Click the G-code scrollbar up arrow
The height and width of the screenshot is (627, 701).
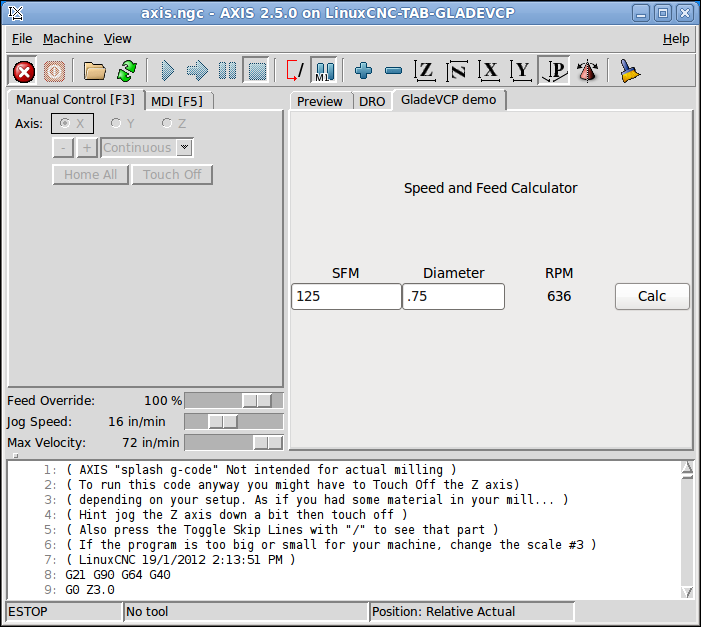687,468
